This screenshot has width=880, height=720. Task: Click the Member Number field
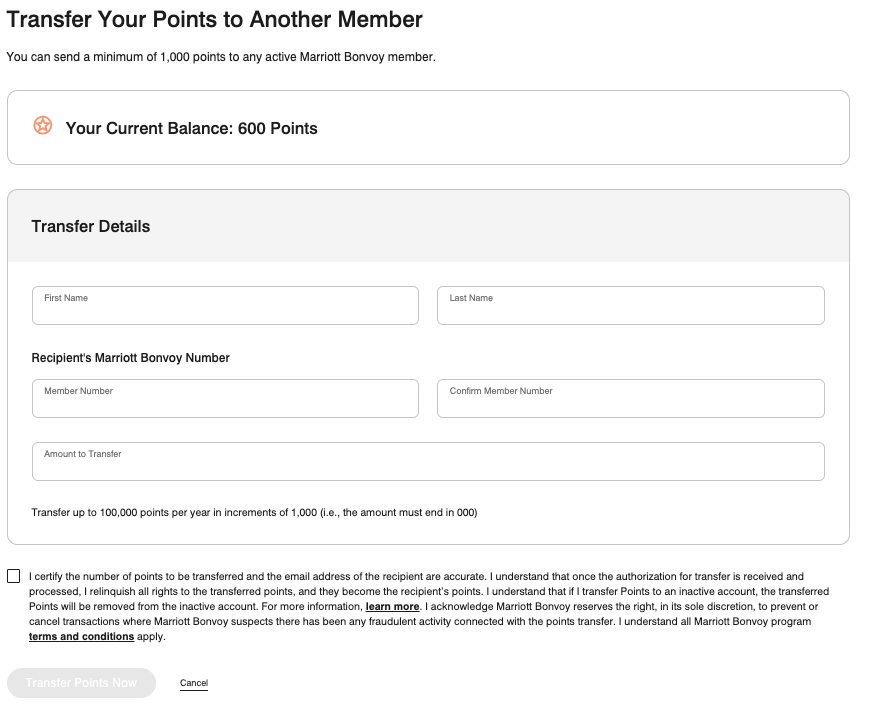(x=225, y=398)
